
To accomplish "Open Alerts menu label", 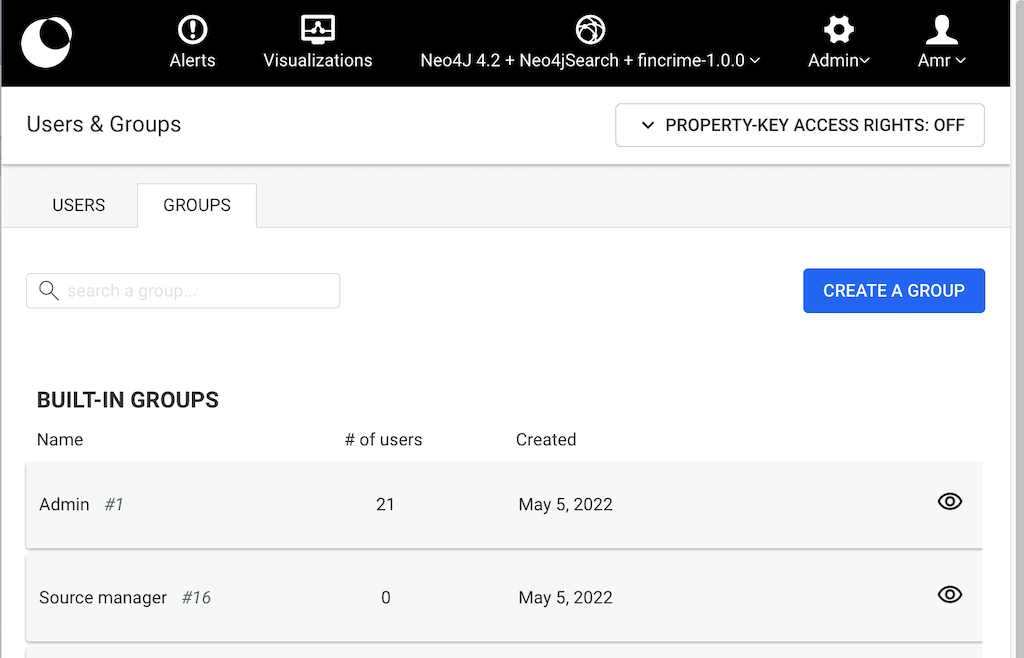I will click(193, 61).
